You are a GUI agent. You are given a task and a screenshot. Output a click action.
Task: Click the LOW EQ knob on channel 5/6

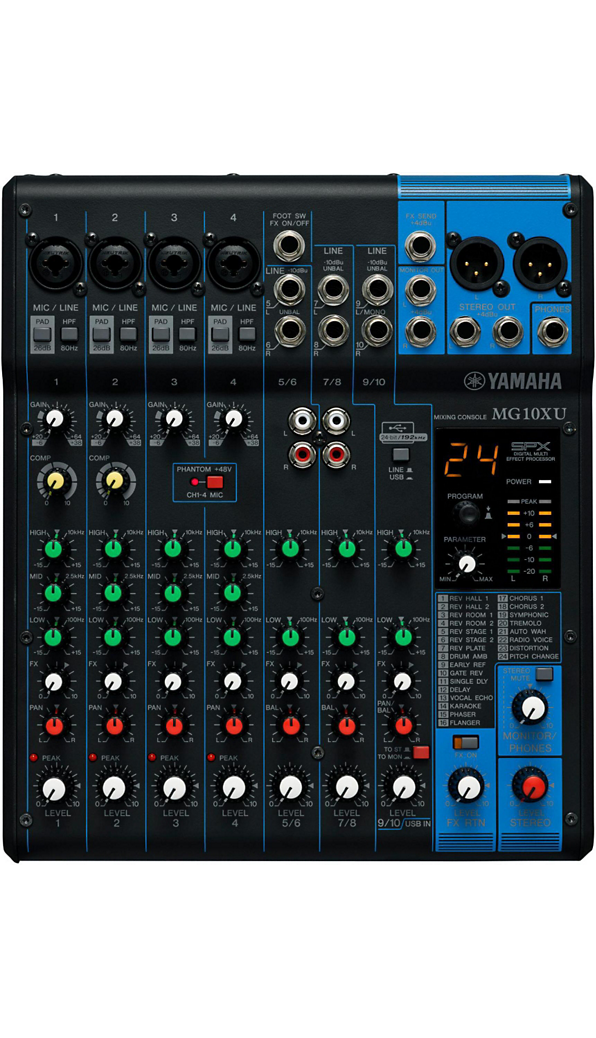click(289, 637)
